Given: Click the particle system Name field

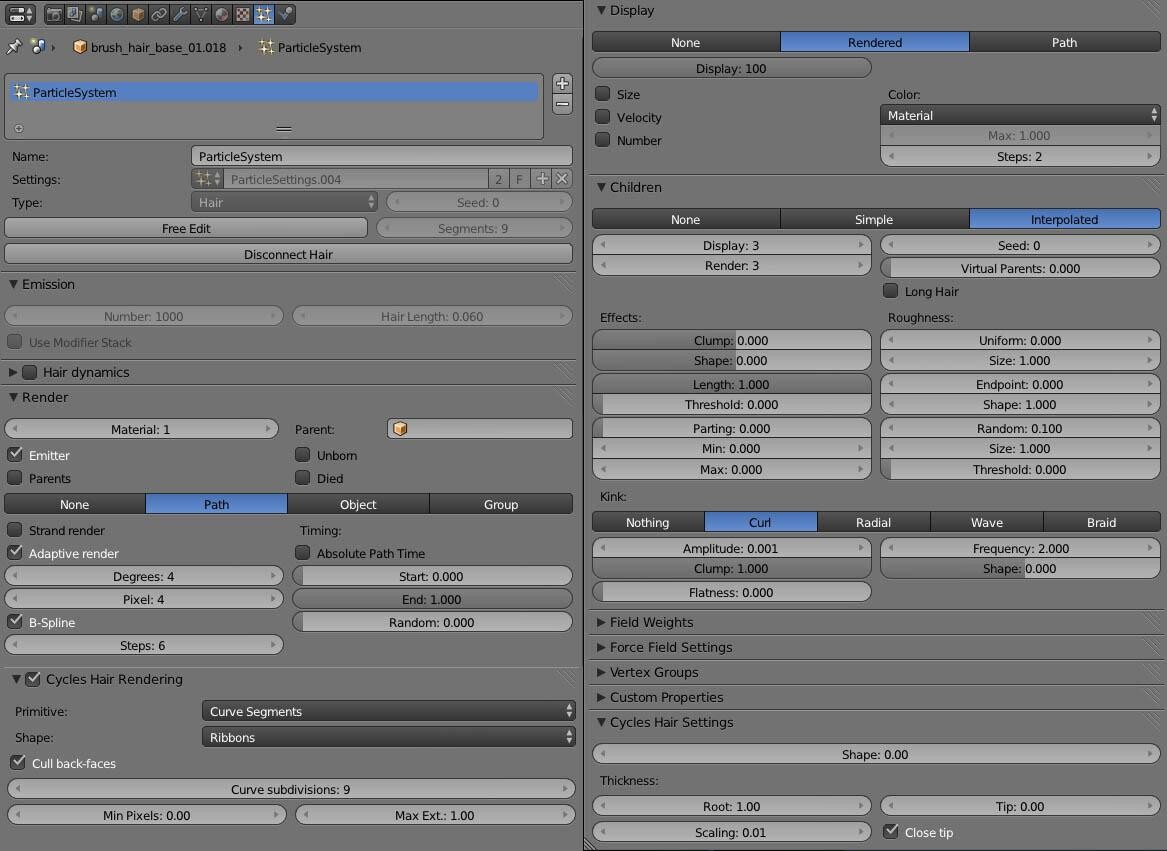Looking at the screenshot, I should click(382, 156).
